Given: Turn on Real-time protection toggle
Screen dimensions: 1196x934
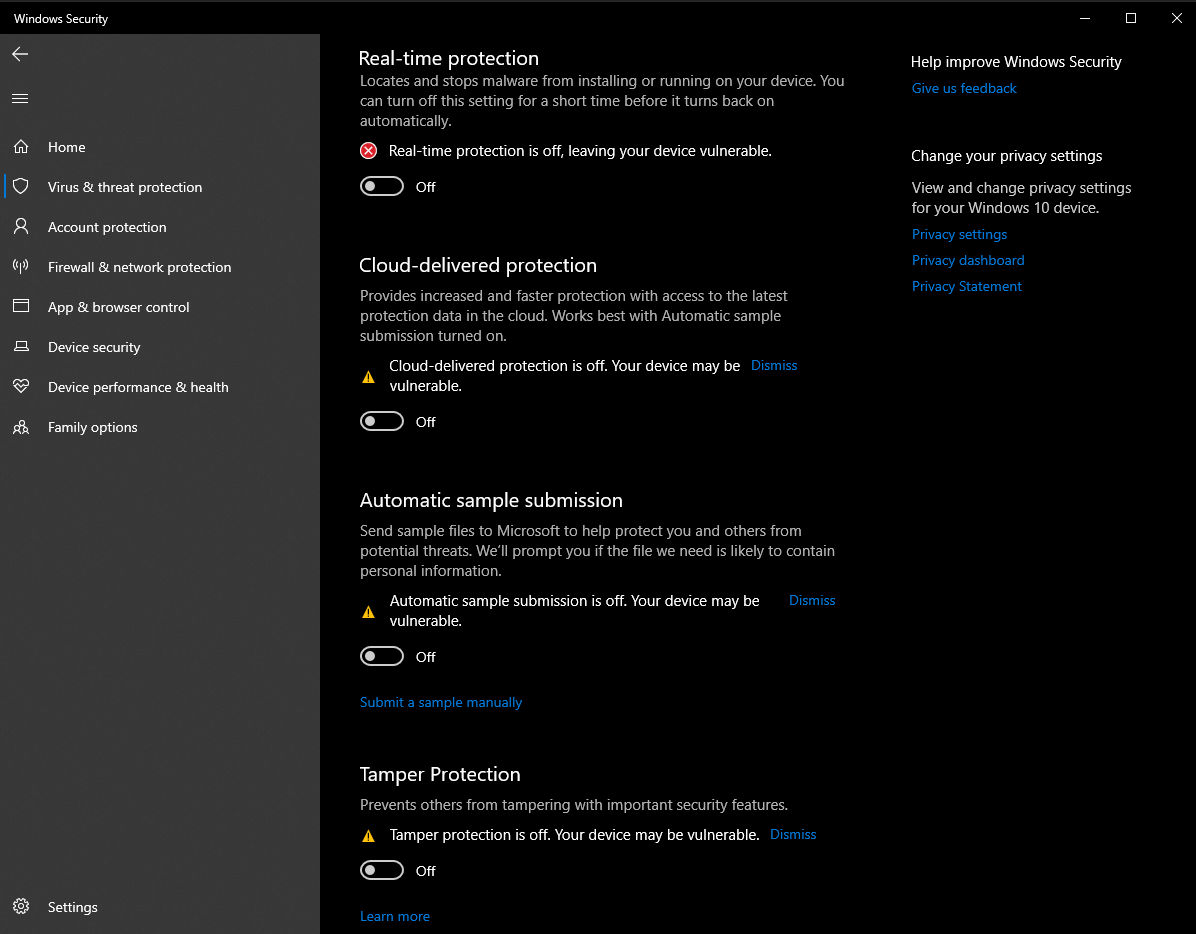Looking at the screenshot, I should 382,186.
